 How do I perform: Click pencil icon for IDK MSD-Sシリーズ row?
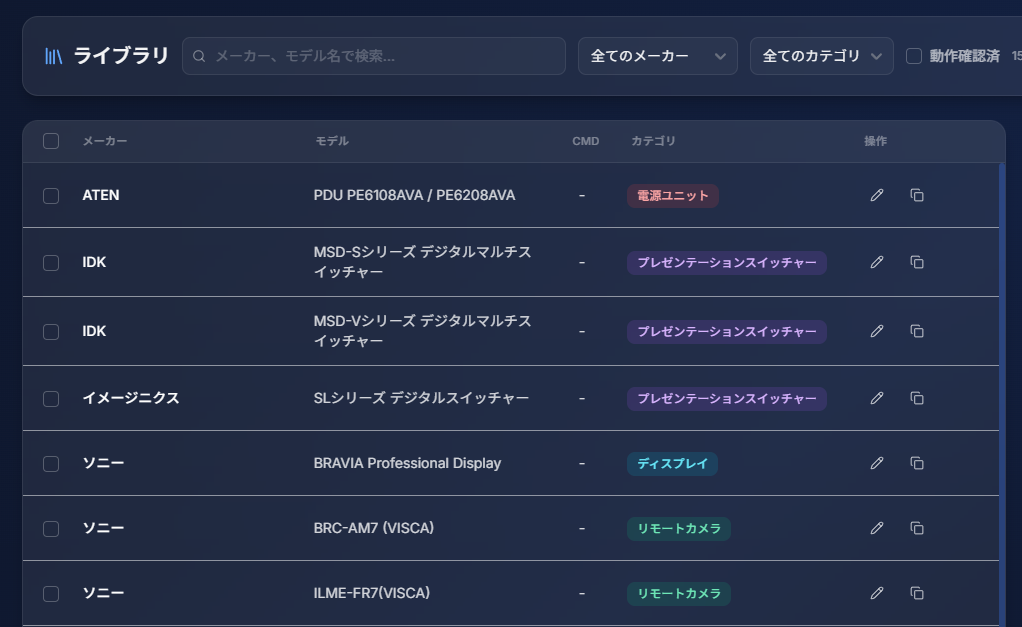877,262
